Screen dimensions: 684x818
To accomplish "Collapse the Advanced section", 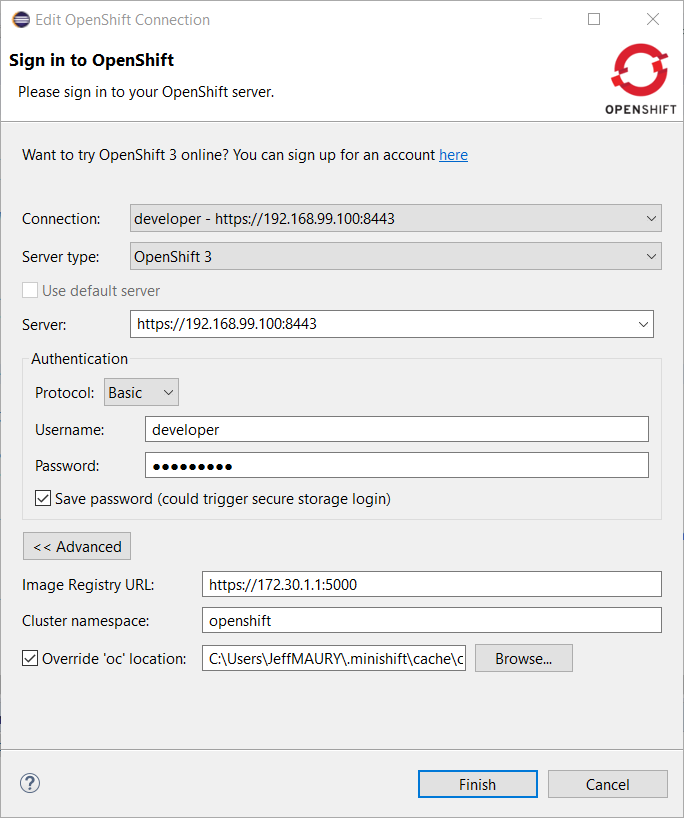I will [77, 546].
